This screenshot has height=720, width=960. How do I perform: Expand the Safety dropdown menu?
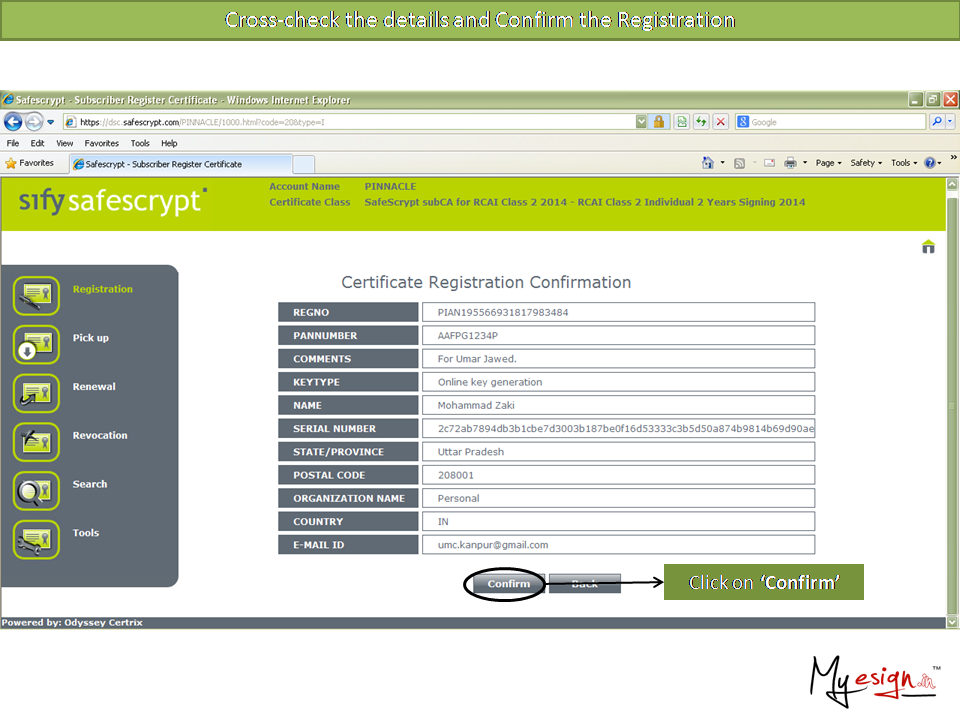point(866,163)
